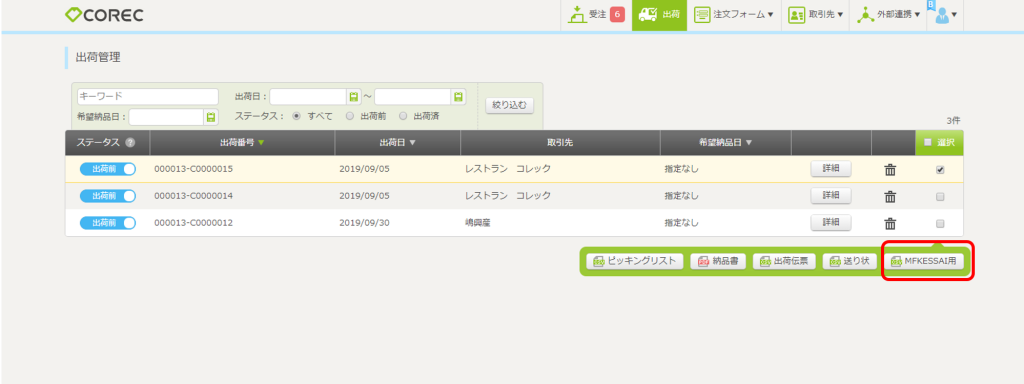This screenshot has width=1024, height=384.
Task: Click shipment number 000013-C0000012
Action: 193,223
